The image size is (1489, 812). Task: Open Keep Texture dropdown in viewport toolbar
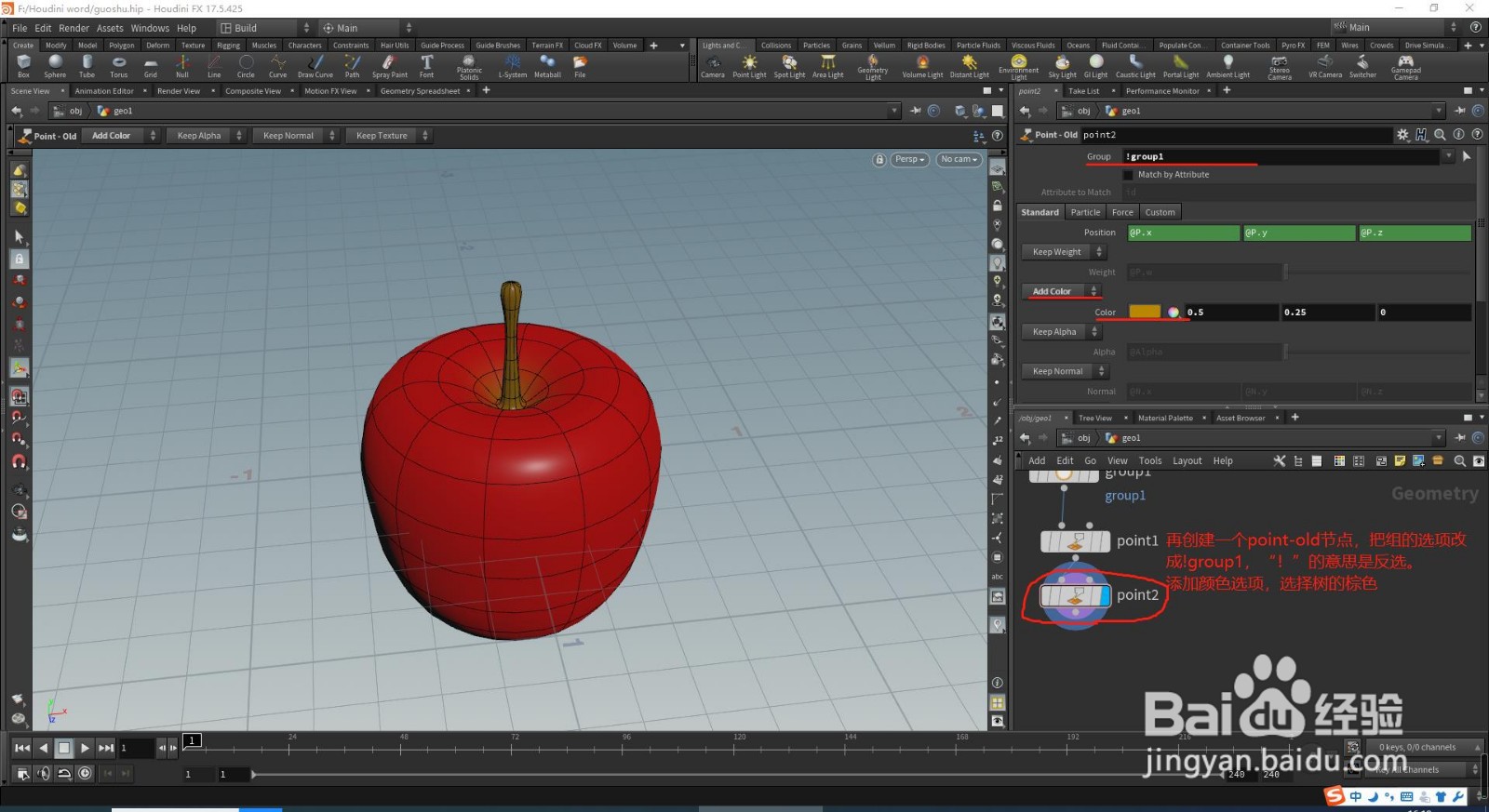coord(389,136)
